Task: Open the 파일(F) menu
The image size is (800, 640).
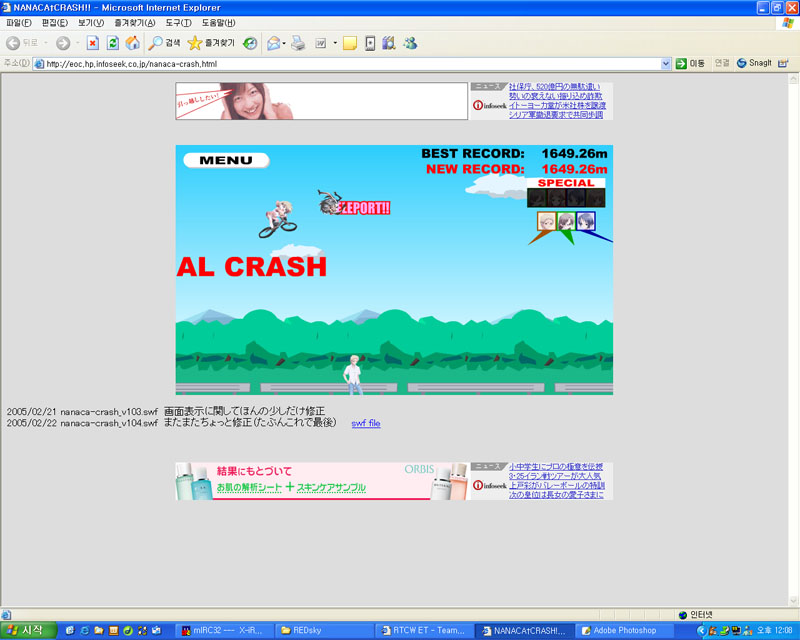Action: coord(19,22)
